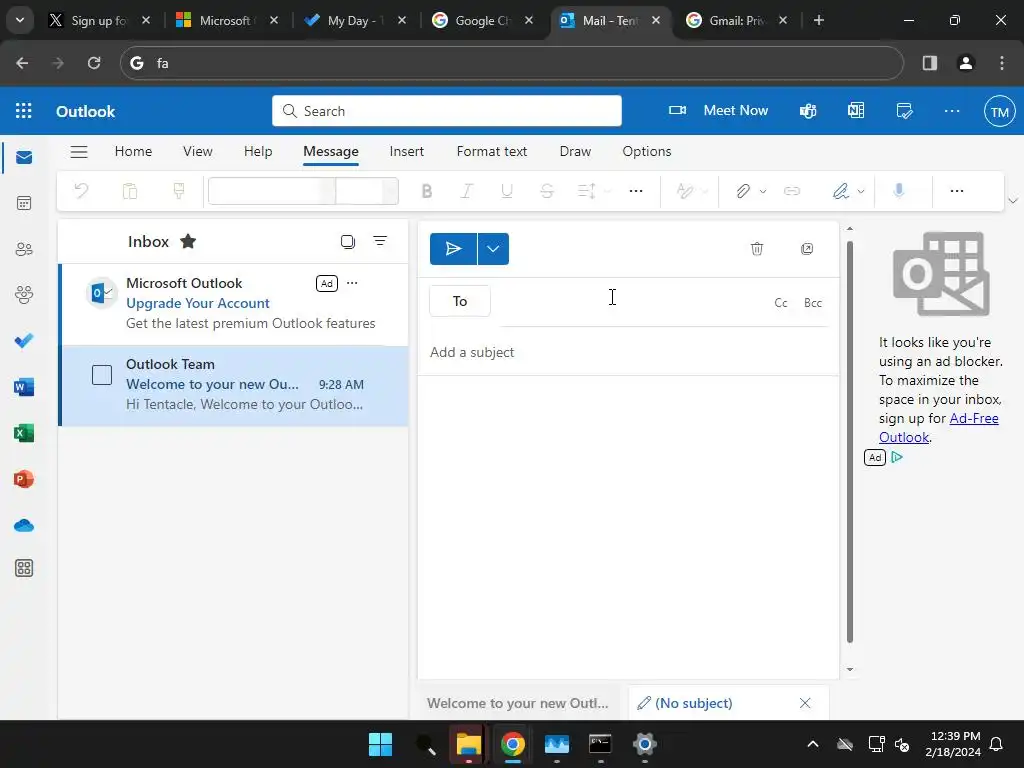The width and height of the screenshot is (1024, 768).
Task: Click the Outlook Search box
Action: [x=447, y=111]
